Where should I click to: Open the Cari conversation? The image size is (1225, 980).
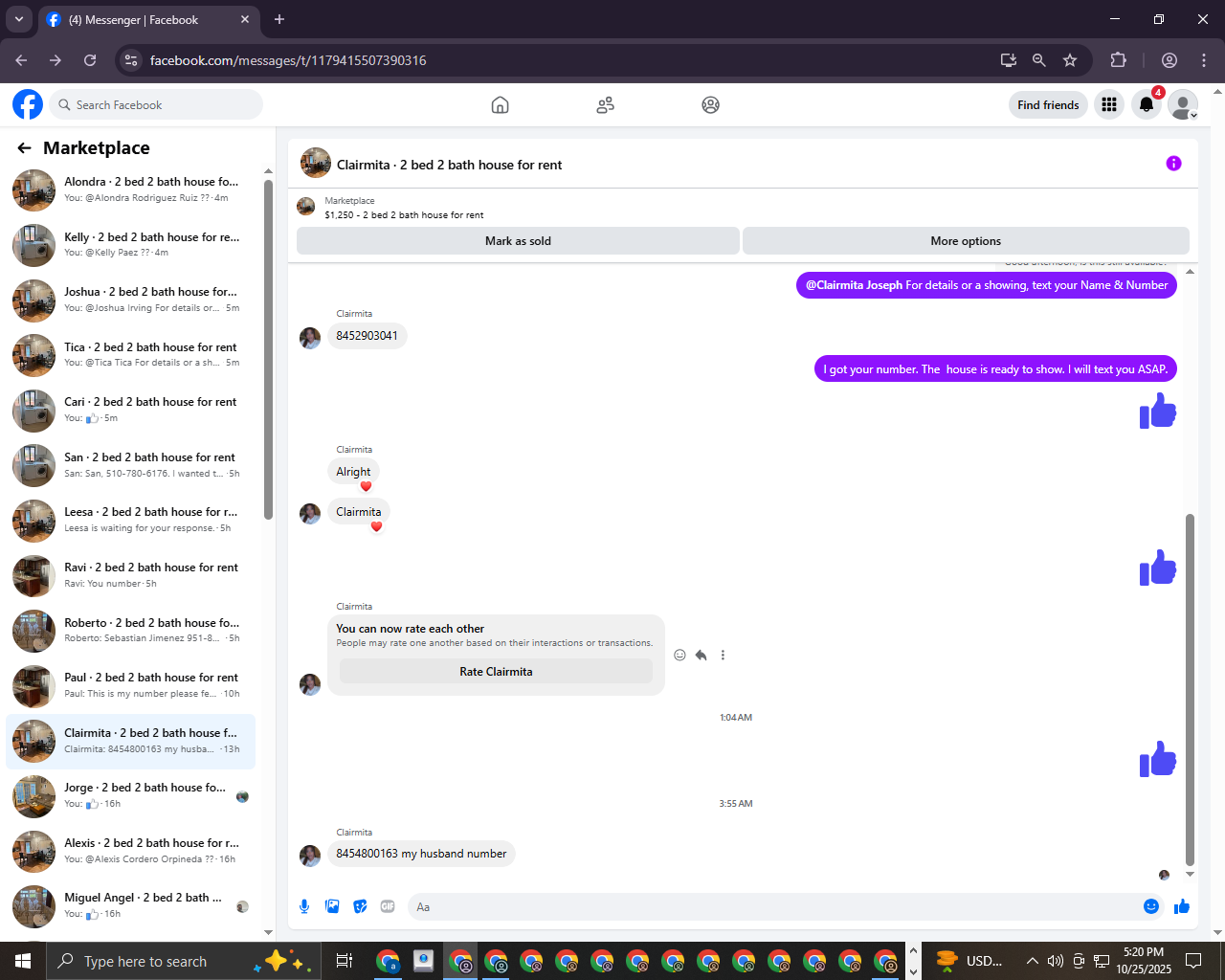tap(130, 411)
